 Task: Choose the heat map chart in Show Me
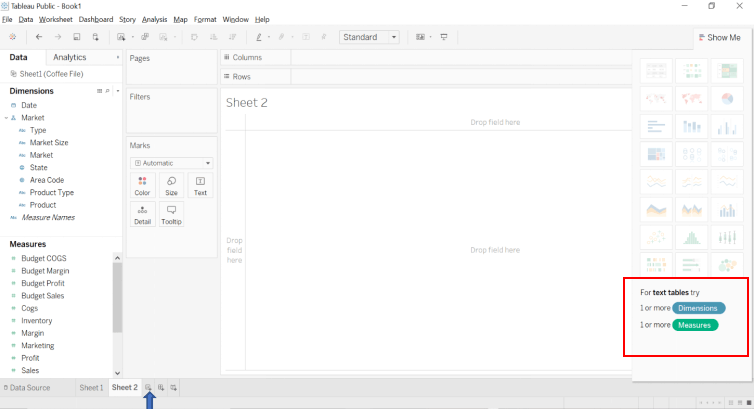(x=691, y=71)
